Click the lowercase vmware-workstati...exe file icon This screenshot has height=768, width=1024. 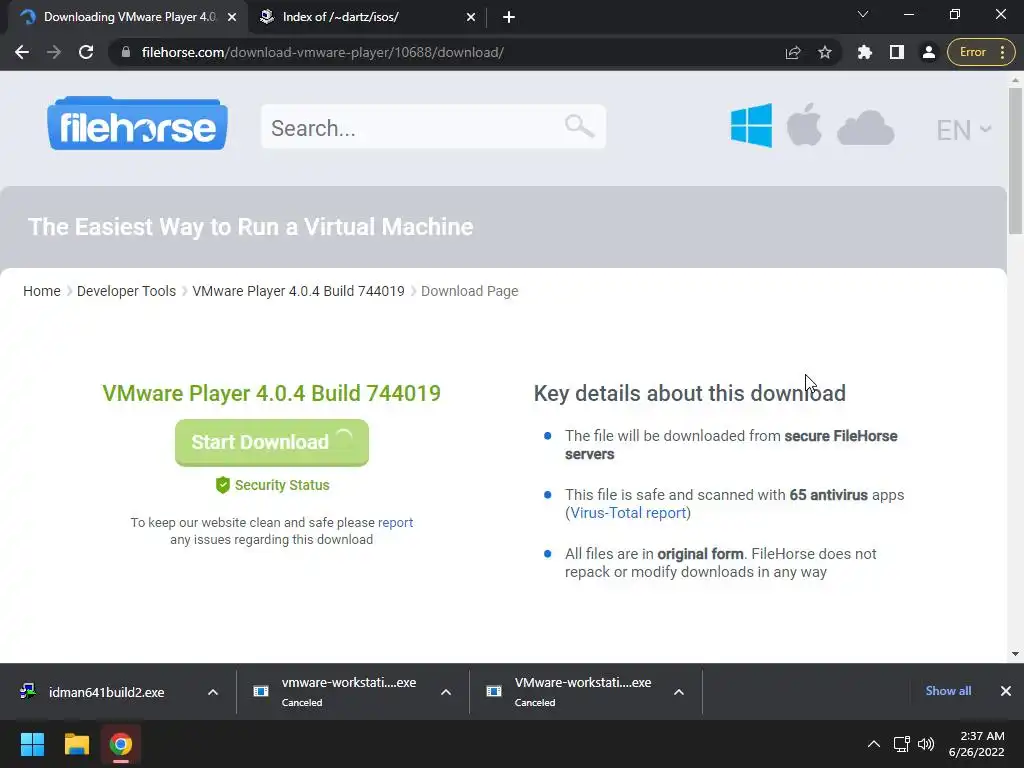pos(261,692)
